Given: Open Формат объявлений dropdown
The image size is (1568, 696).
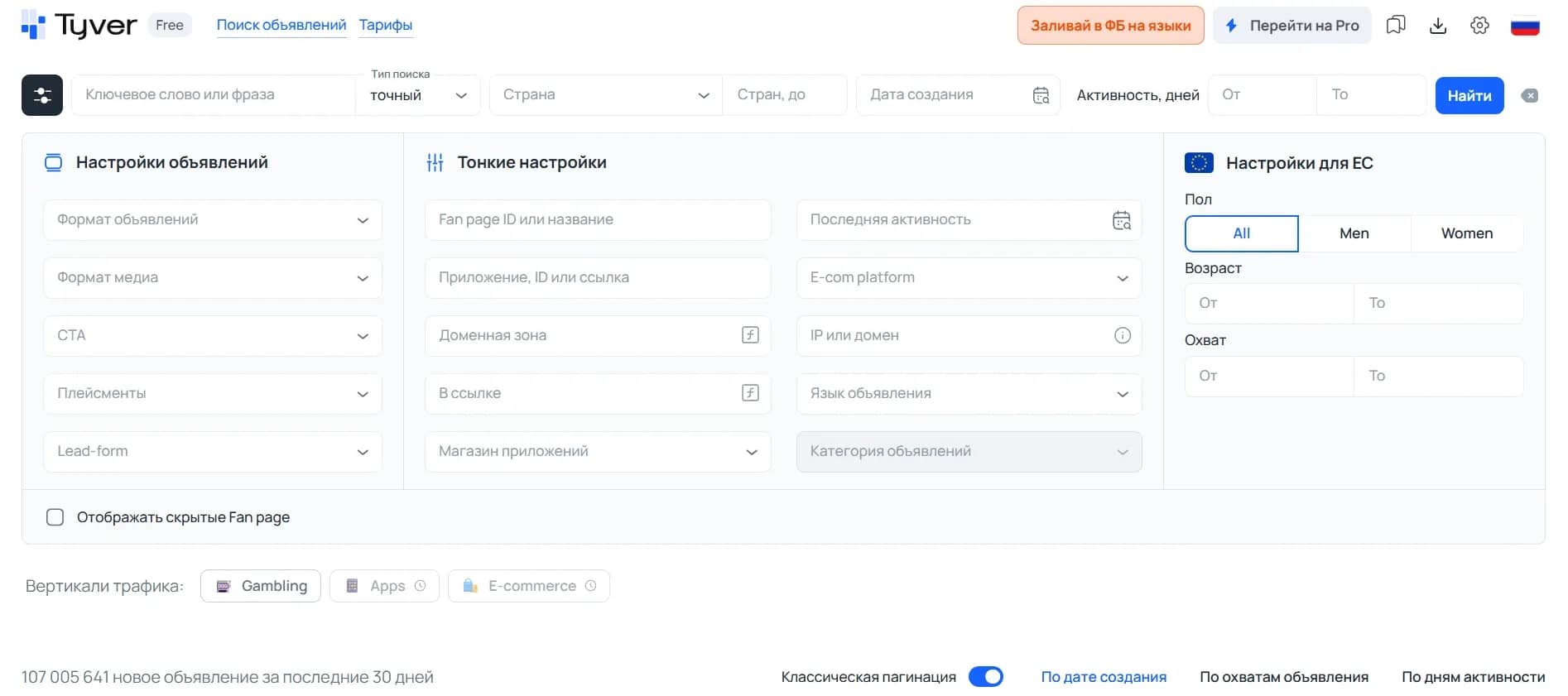Looking at the screenshot, I should pos(213,220).
